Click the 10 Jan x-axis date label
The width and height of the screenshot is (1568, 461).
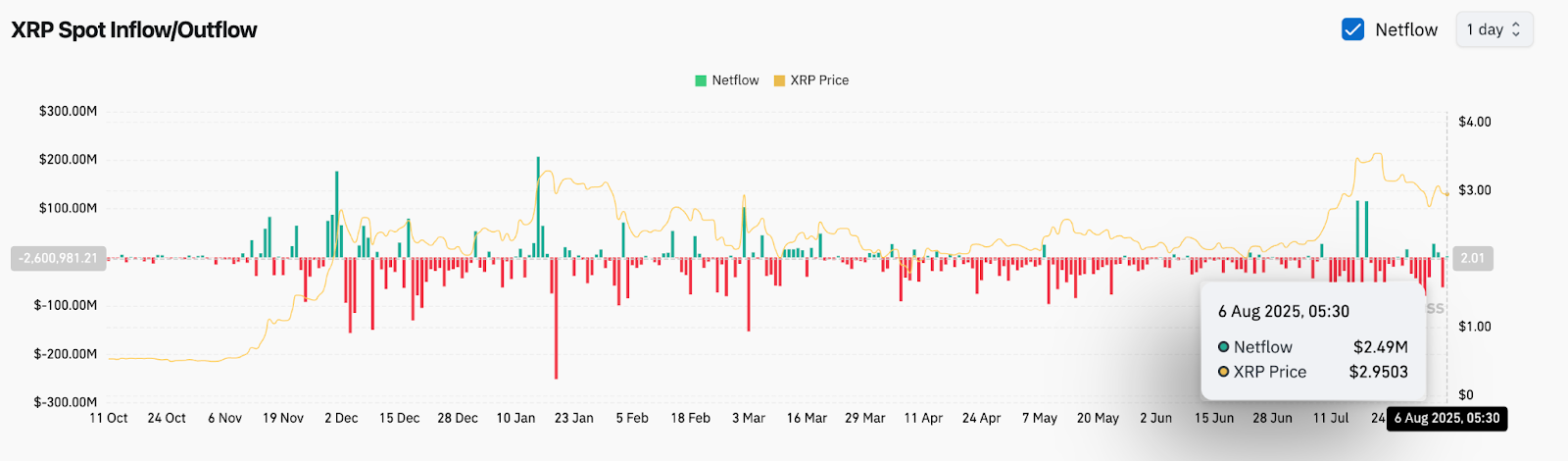515,418
